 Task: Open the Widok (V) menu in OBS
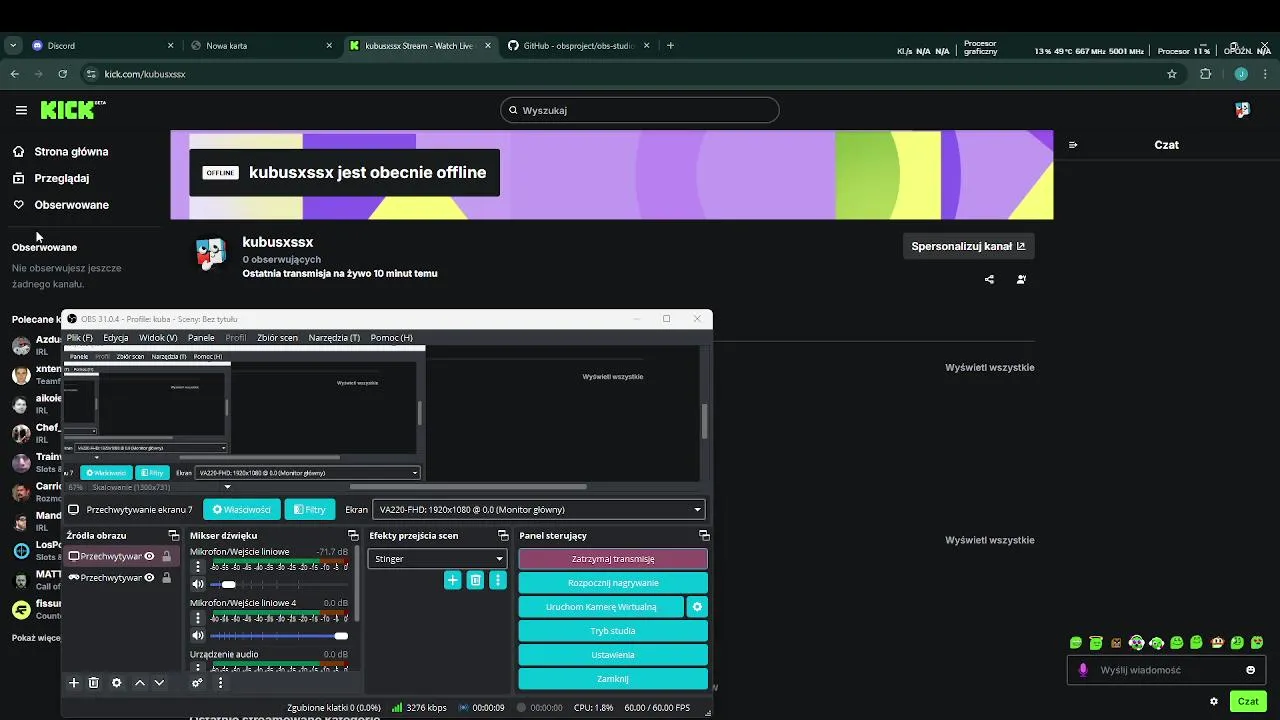(x=158, y=338)
